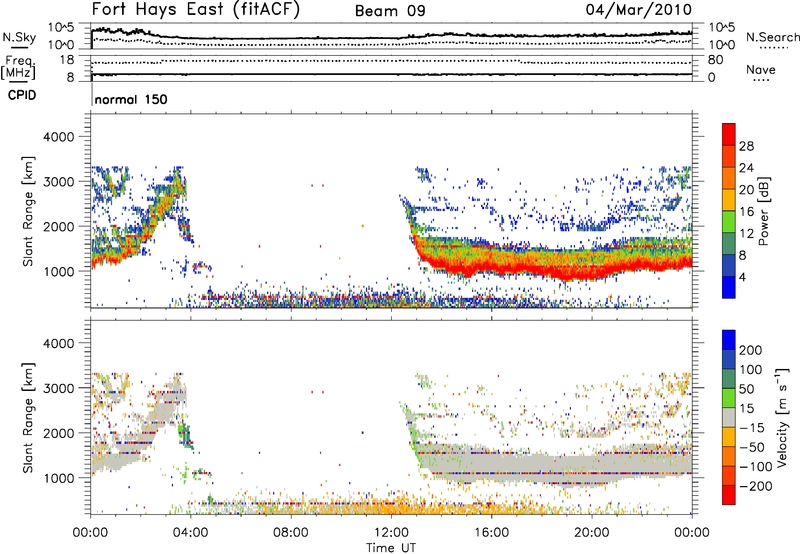
Task: Select the Freq. [MHz] axis label
Action: click(x=20, y=68)
